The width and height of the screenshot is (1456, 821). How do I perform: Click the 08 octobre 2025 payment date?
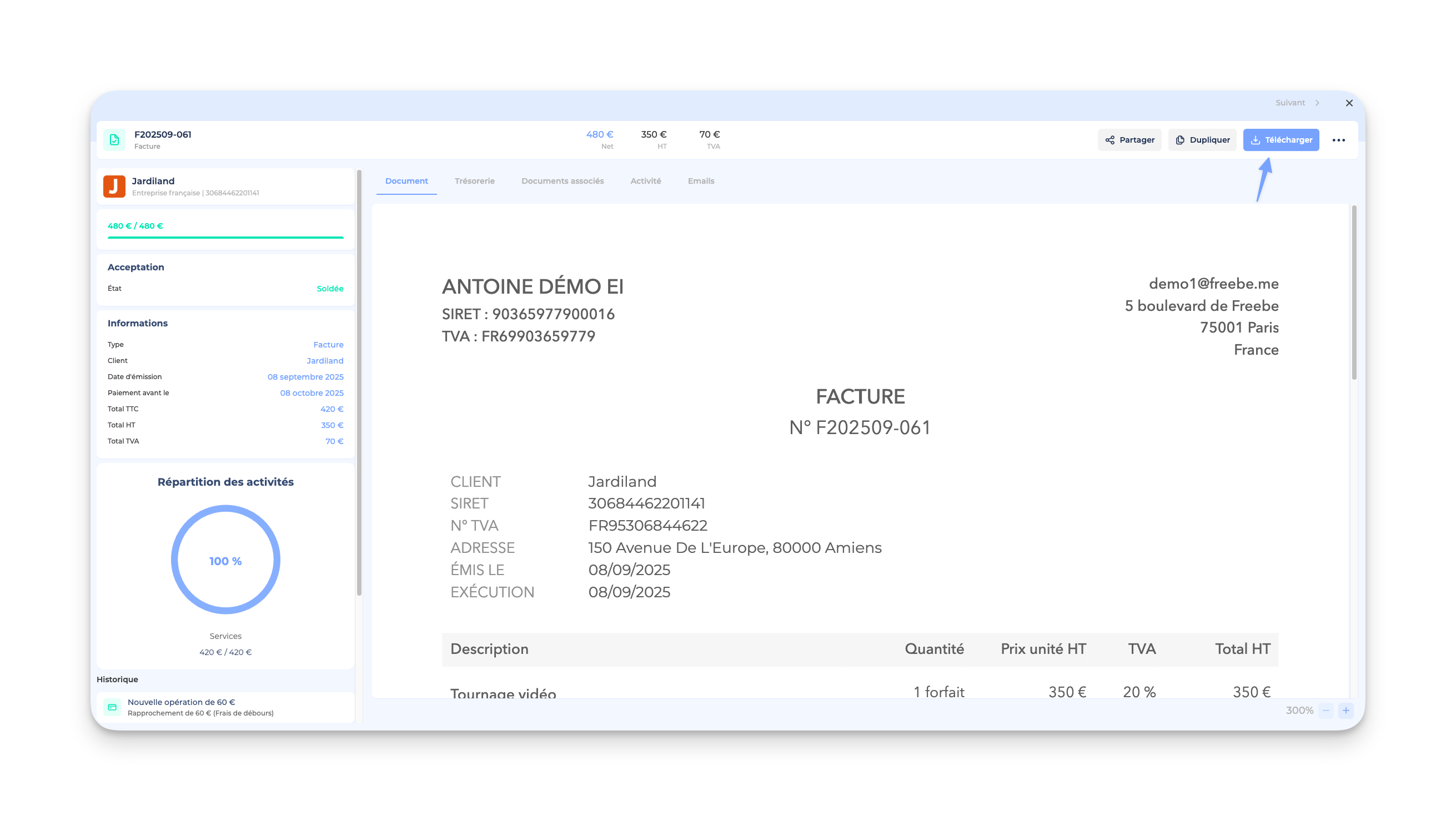(x=312, y=392)
